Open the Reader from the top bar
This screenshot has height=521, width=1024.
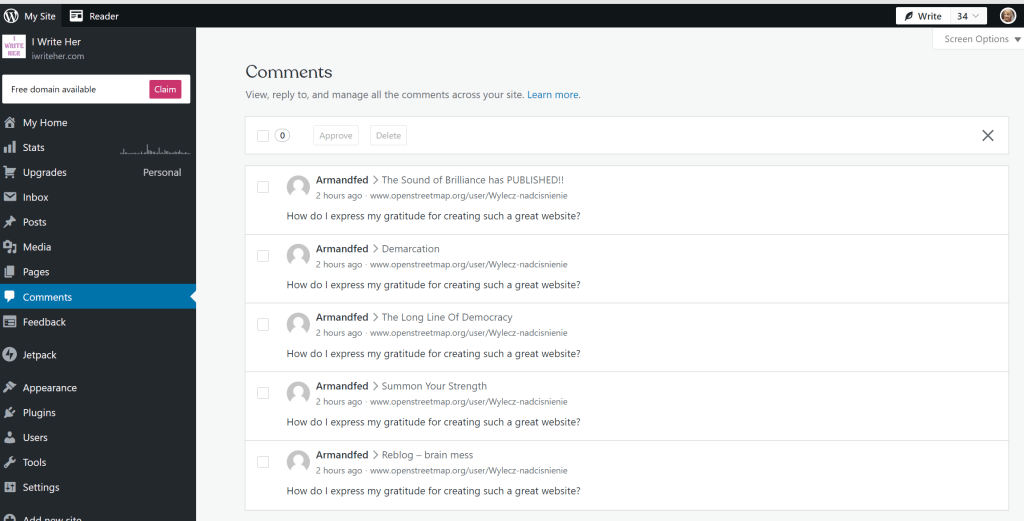94,16
